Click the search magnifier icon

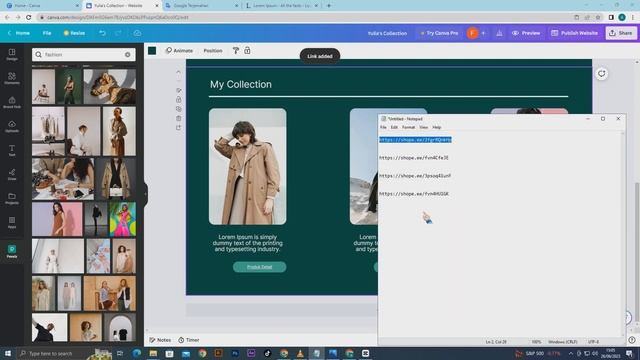[x=38, y=54]
